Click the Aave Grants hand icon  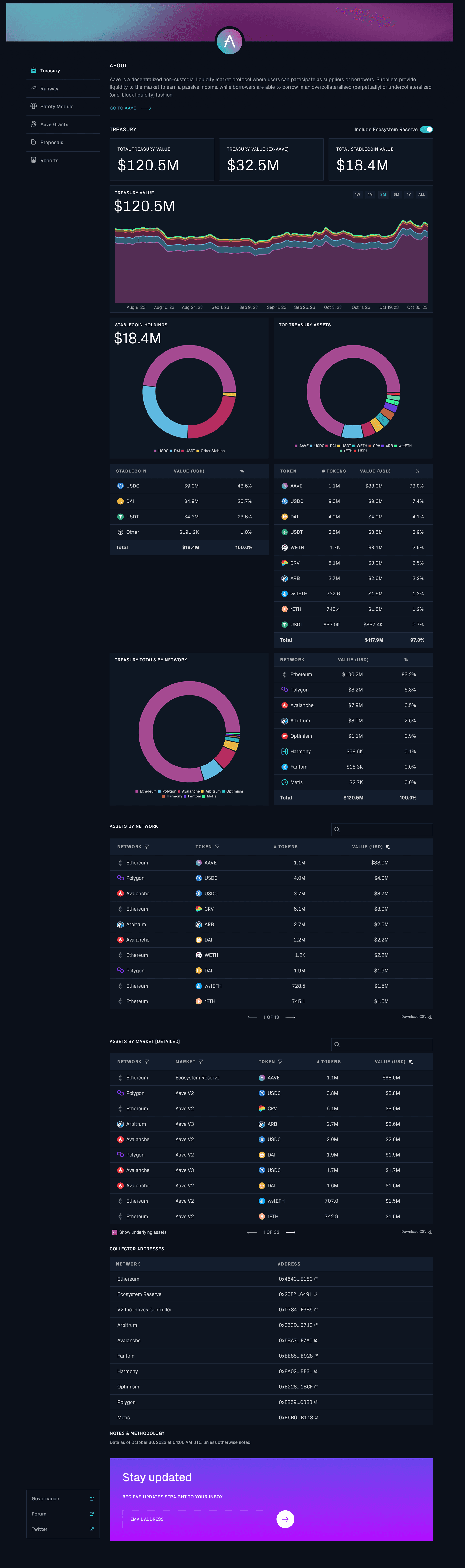[x=33, y=124]
